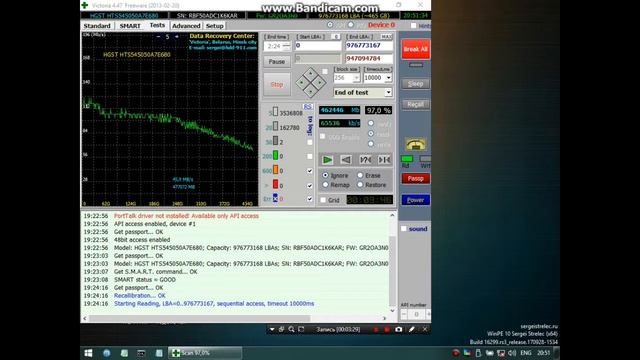The image size is (640, 360).
Task: Click the Victoria Scan 97,0% taskbar button
Action: click(x=205, y=353)
